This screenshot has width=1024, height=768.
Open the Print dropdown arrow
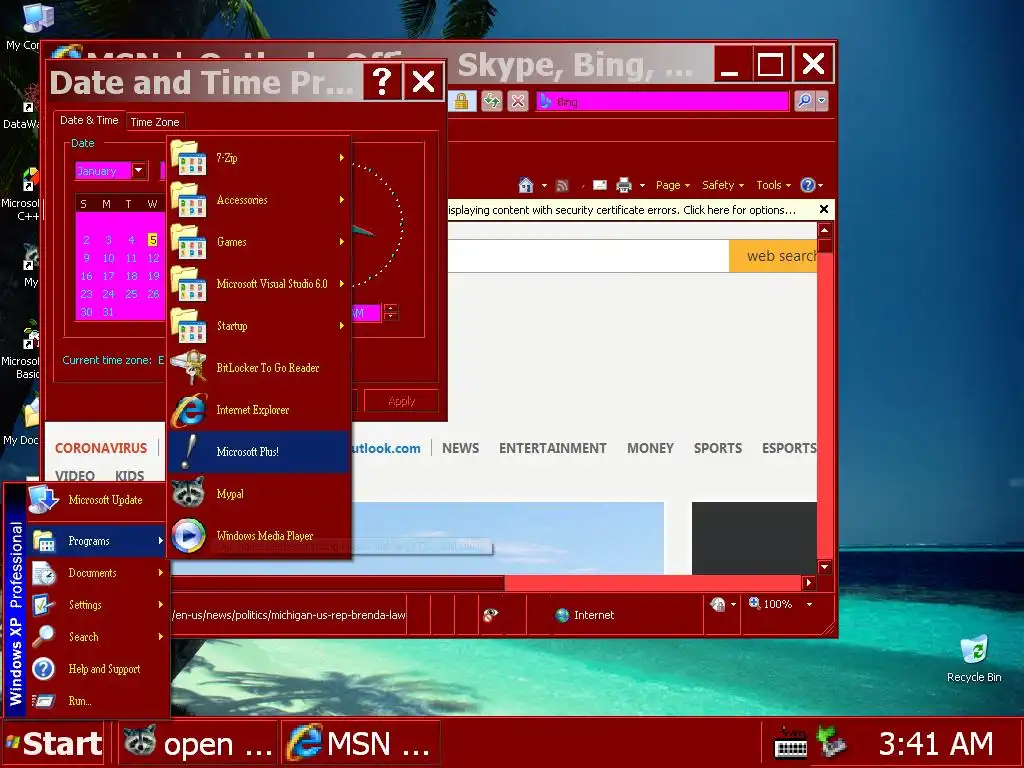[x=642, y=186]
